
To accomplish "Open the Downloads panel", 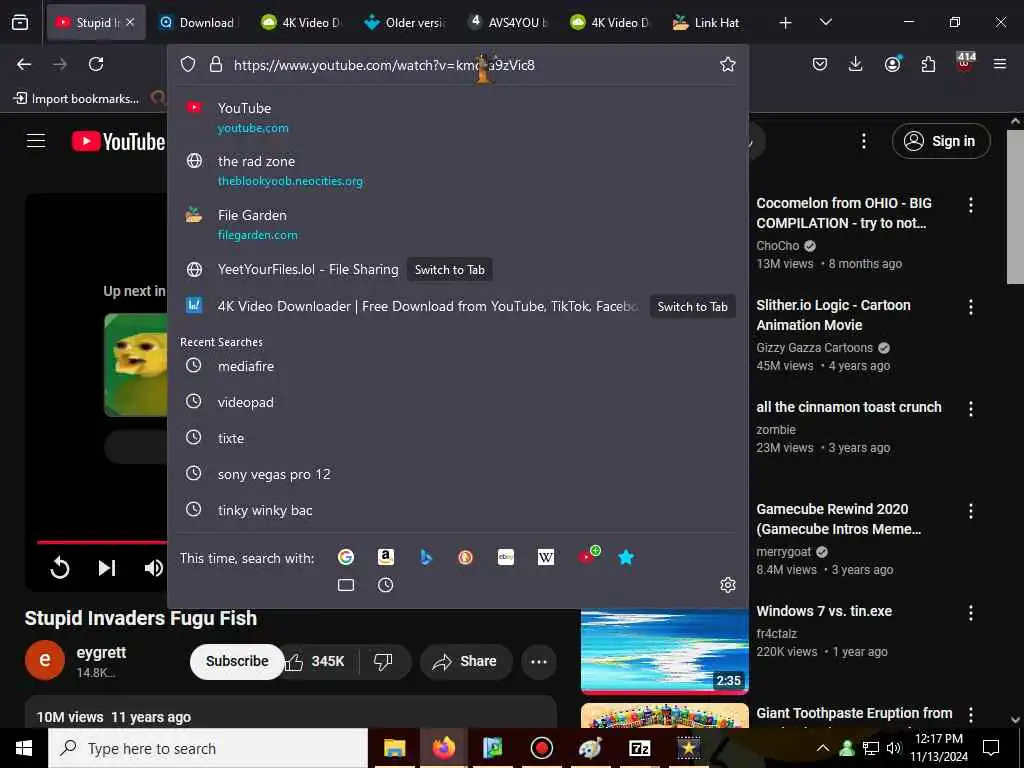I will click(x=856, y=64).
